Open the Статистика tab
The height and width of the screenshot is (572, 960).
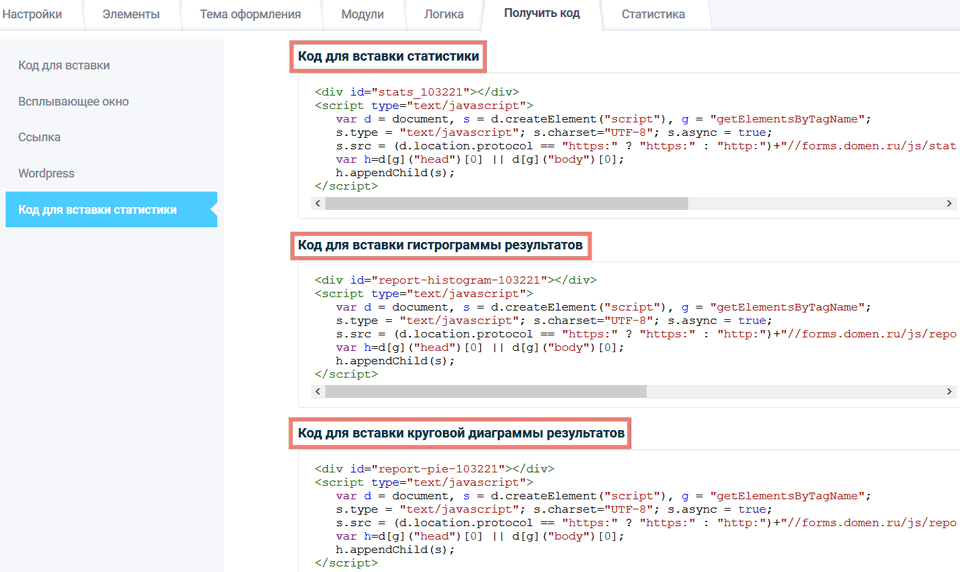click(x=653, y=15)
